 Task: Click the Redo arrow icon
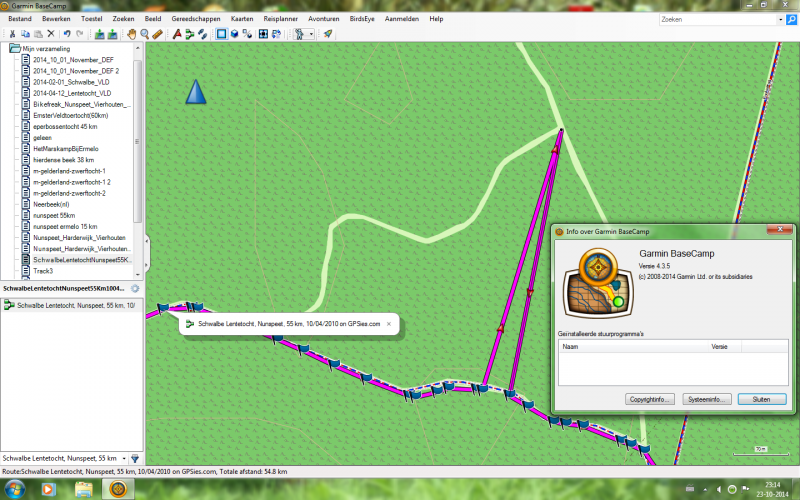point(80,34)
